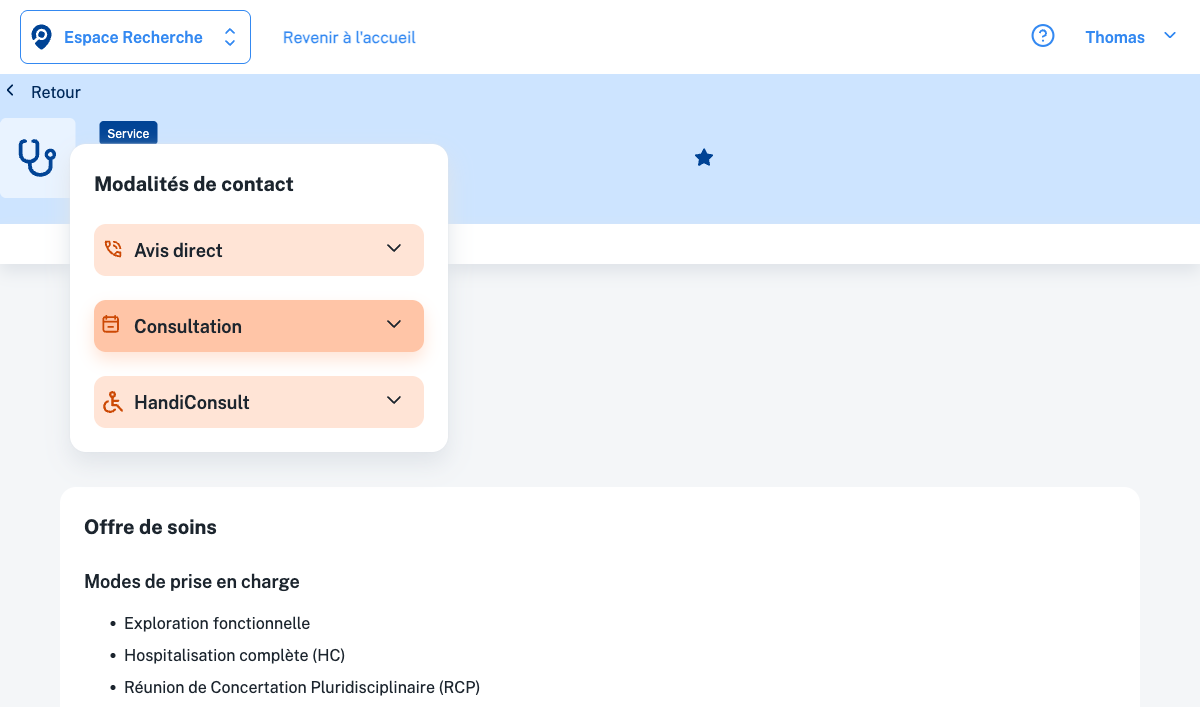Screen dimensions: 1200x707
Task: Click the phone icon in Avis direct
Action: (x=113, y=250)
